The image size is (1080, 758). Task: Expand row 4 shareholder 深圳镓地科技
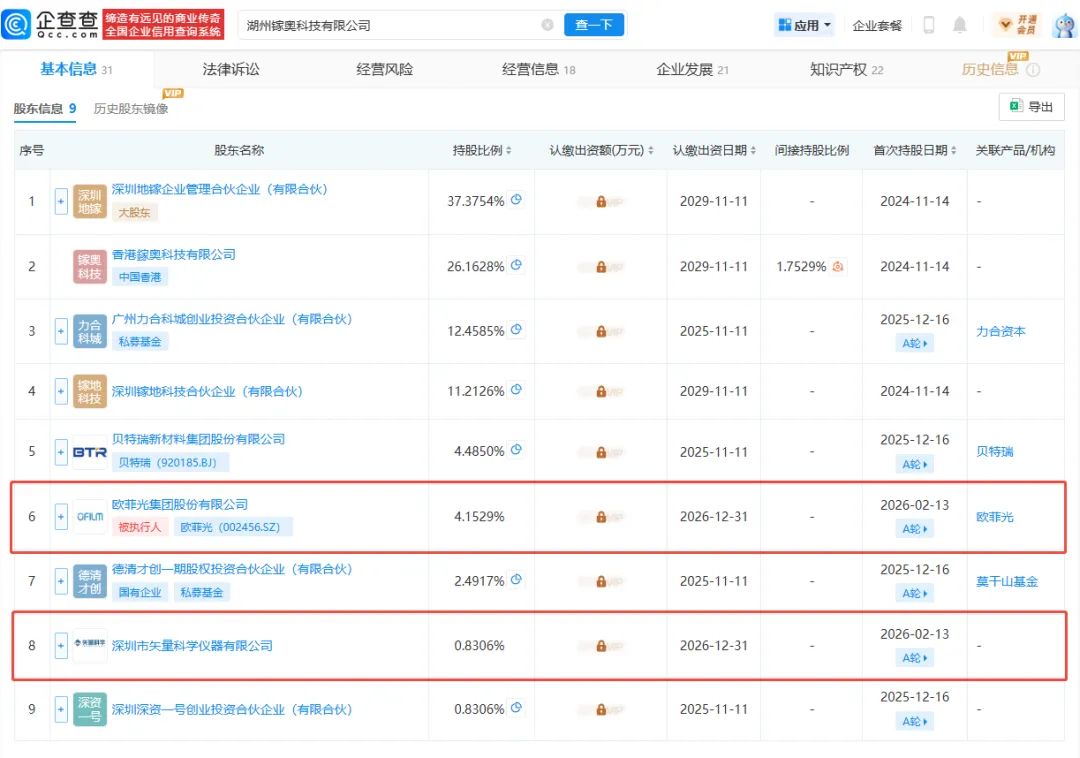(61, 391)
